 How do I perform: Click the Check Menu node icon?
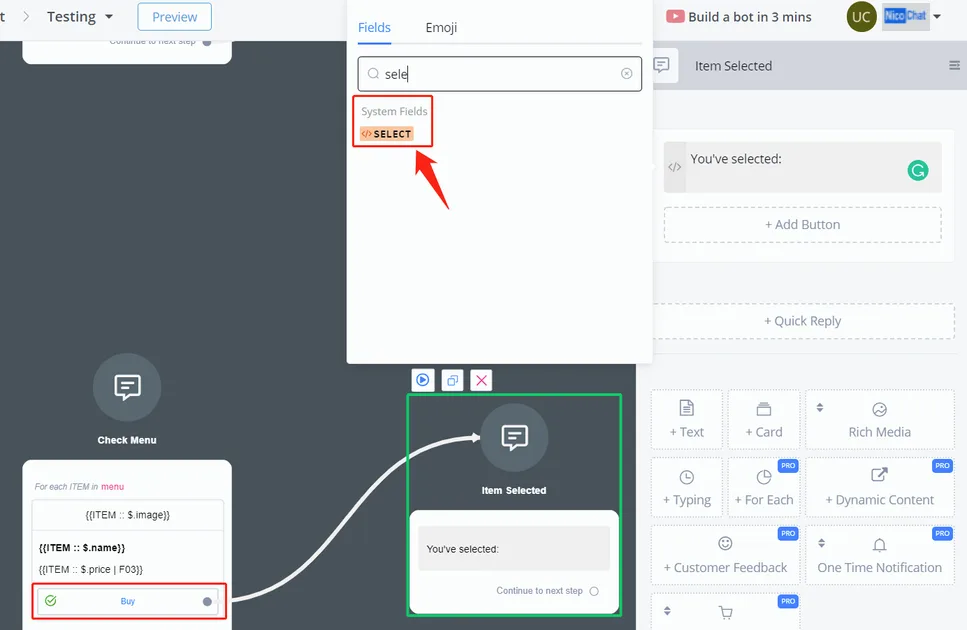127,387
